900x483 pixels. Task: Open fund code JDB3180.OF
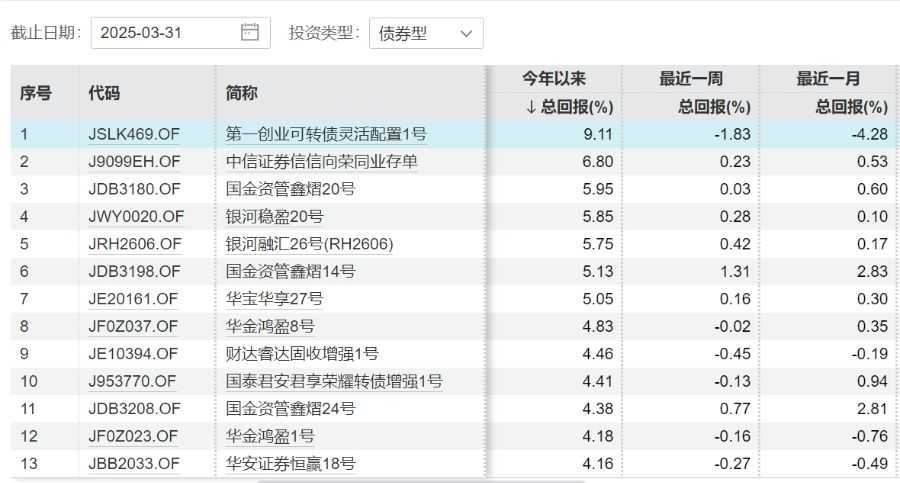pyautogui.click(x=134, y=189)
